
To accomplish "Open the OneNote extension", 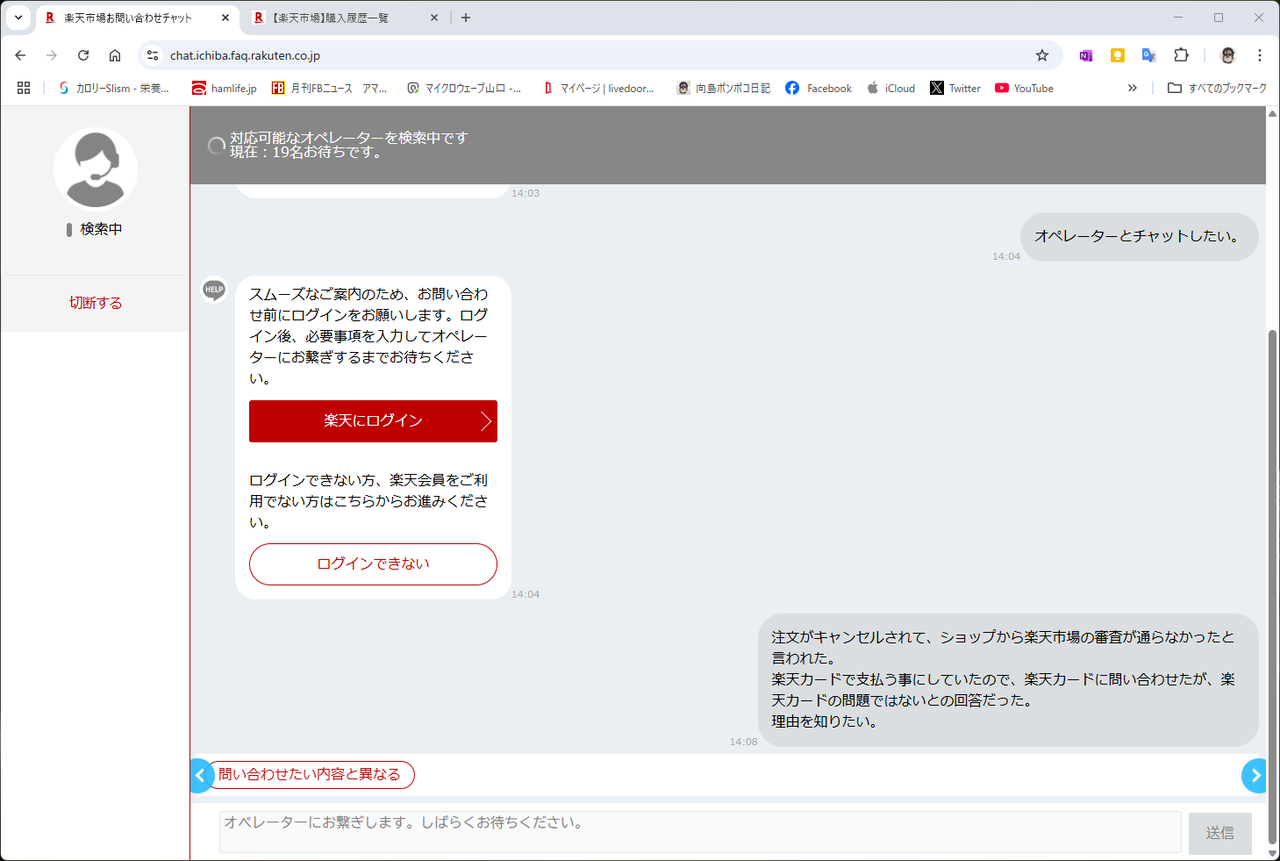I will pos(1086,56).
